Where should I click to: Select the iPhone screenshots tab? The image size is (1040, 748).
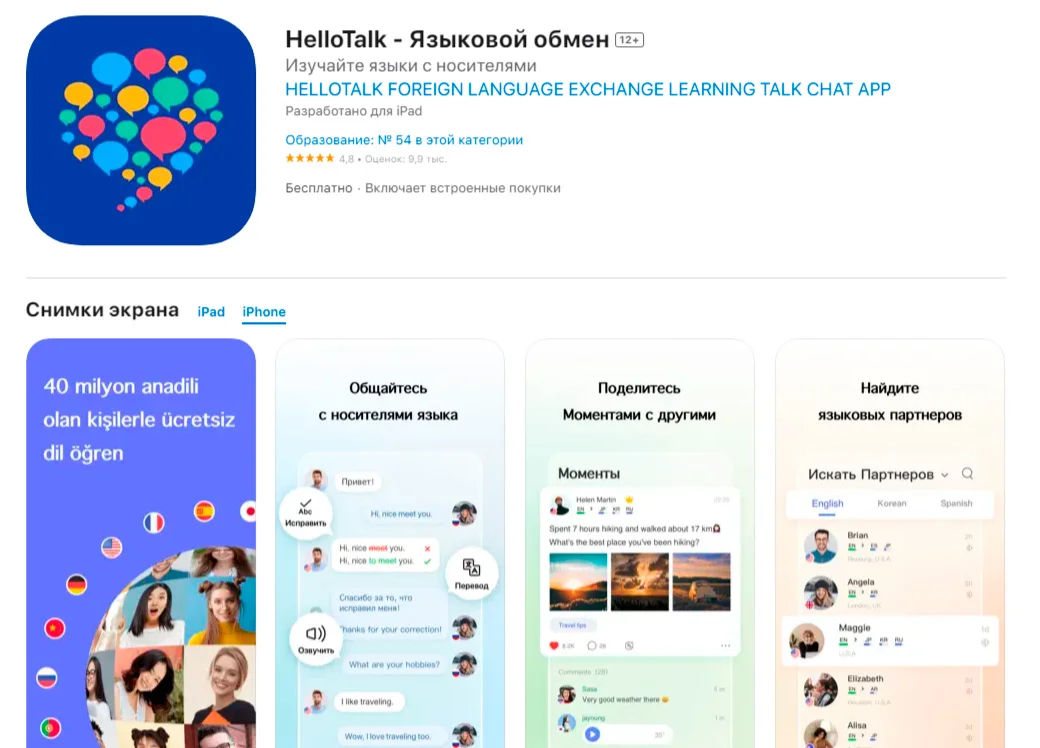tap(264, 312)
